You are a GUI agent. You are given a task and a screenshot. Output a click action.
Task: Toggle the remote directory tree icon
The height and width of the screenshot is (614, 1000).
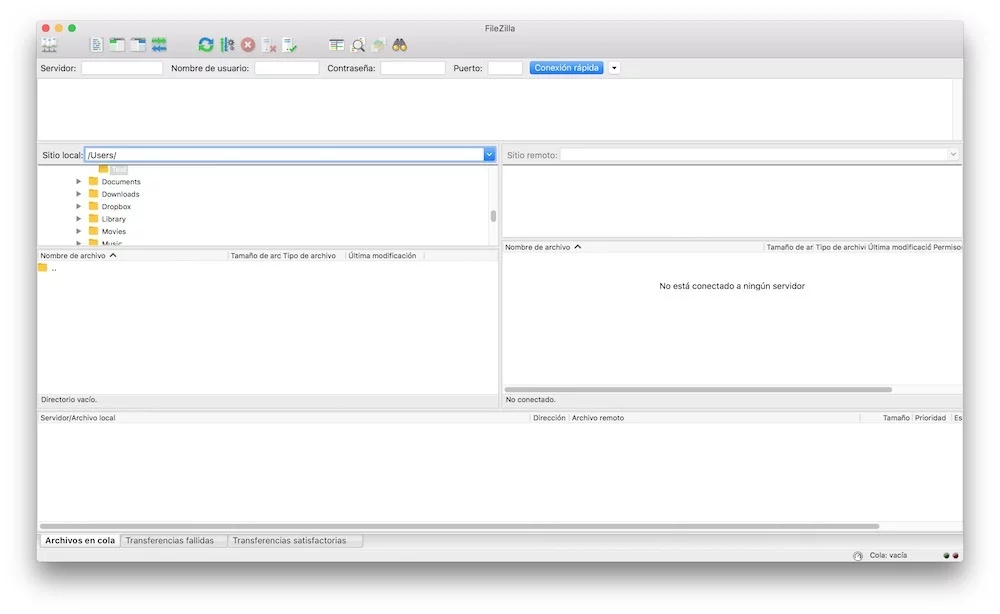(138, 45)
